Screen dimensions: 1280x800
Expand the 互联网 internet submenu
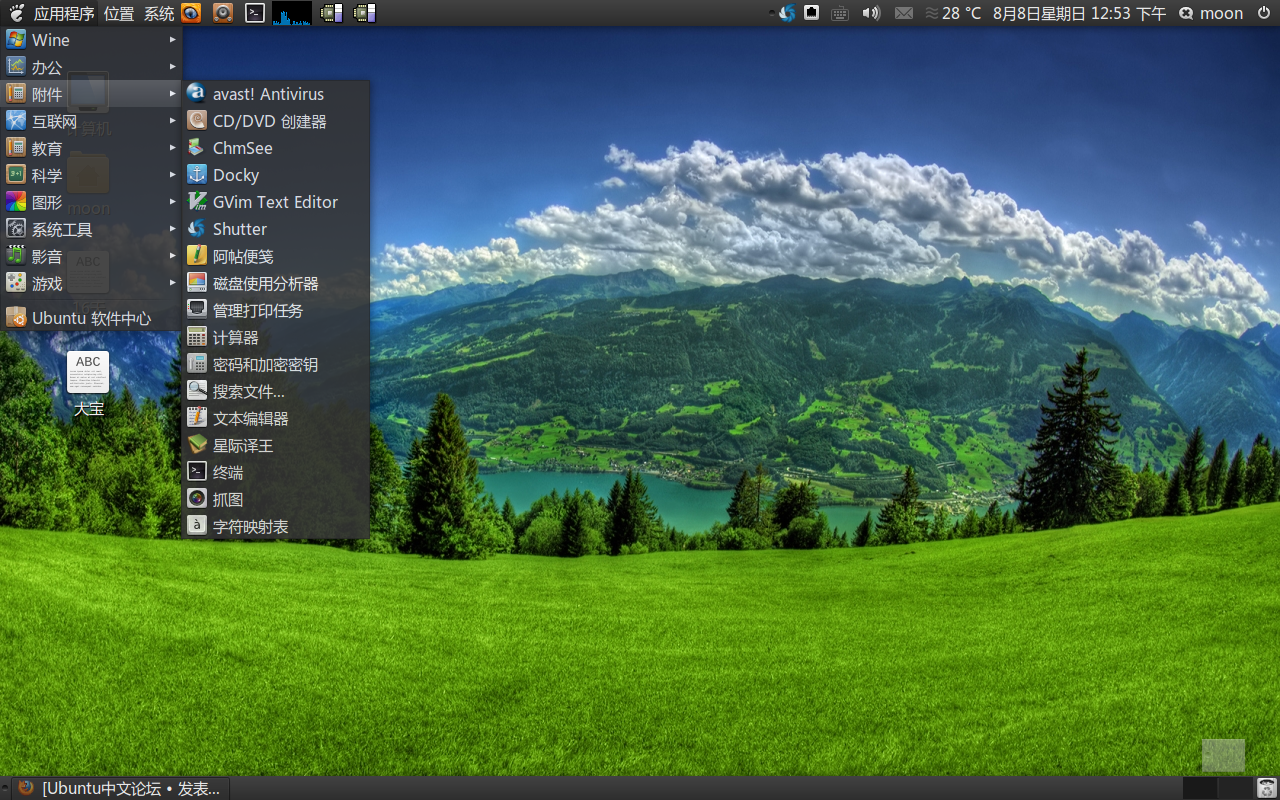point(91,121)
